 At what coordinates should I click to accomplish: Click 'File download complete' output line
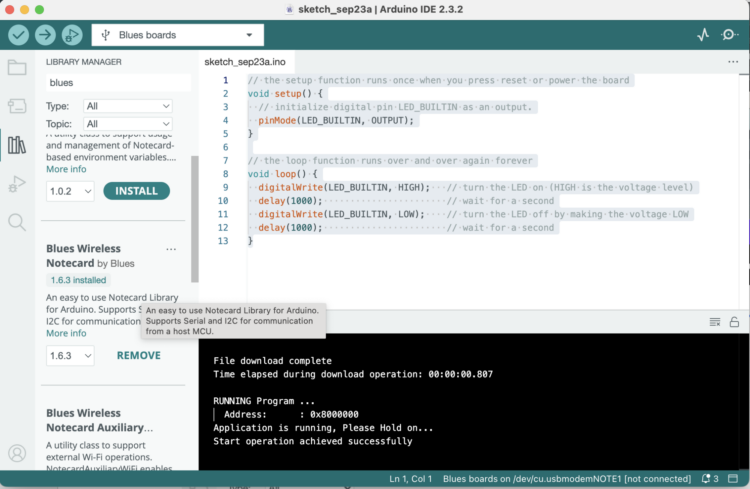pos(272,361)
